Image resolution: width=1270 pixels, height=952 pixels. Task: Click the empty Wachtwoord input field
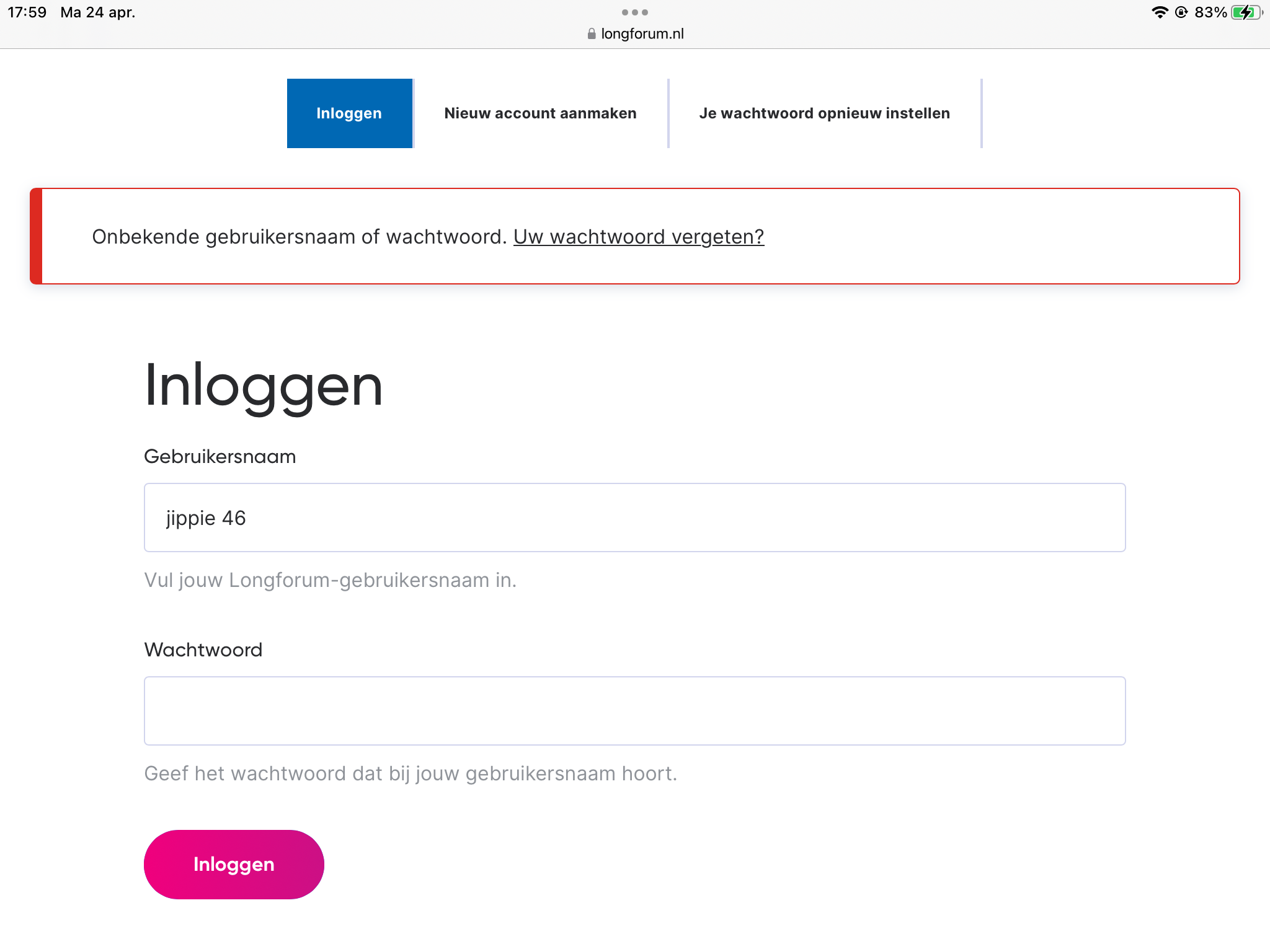coord(634,711)
